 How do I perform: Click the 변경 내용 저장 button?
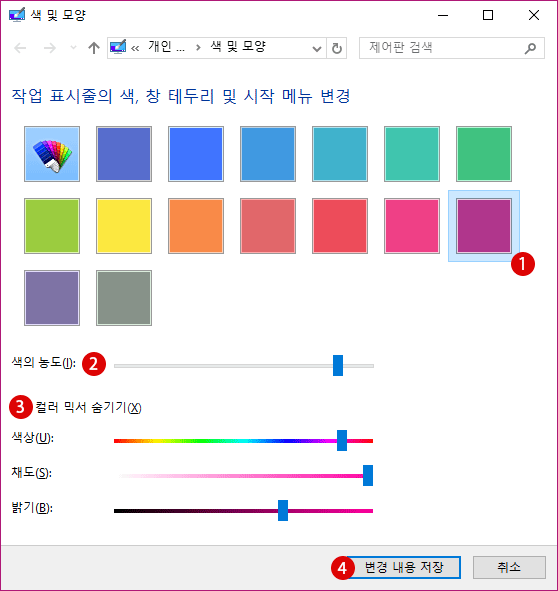404,567
